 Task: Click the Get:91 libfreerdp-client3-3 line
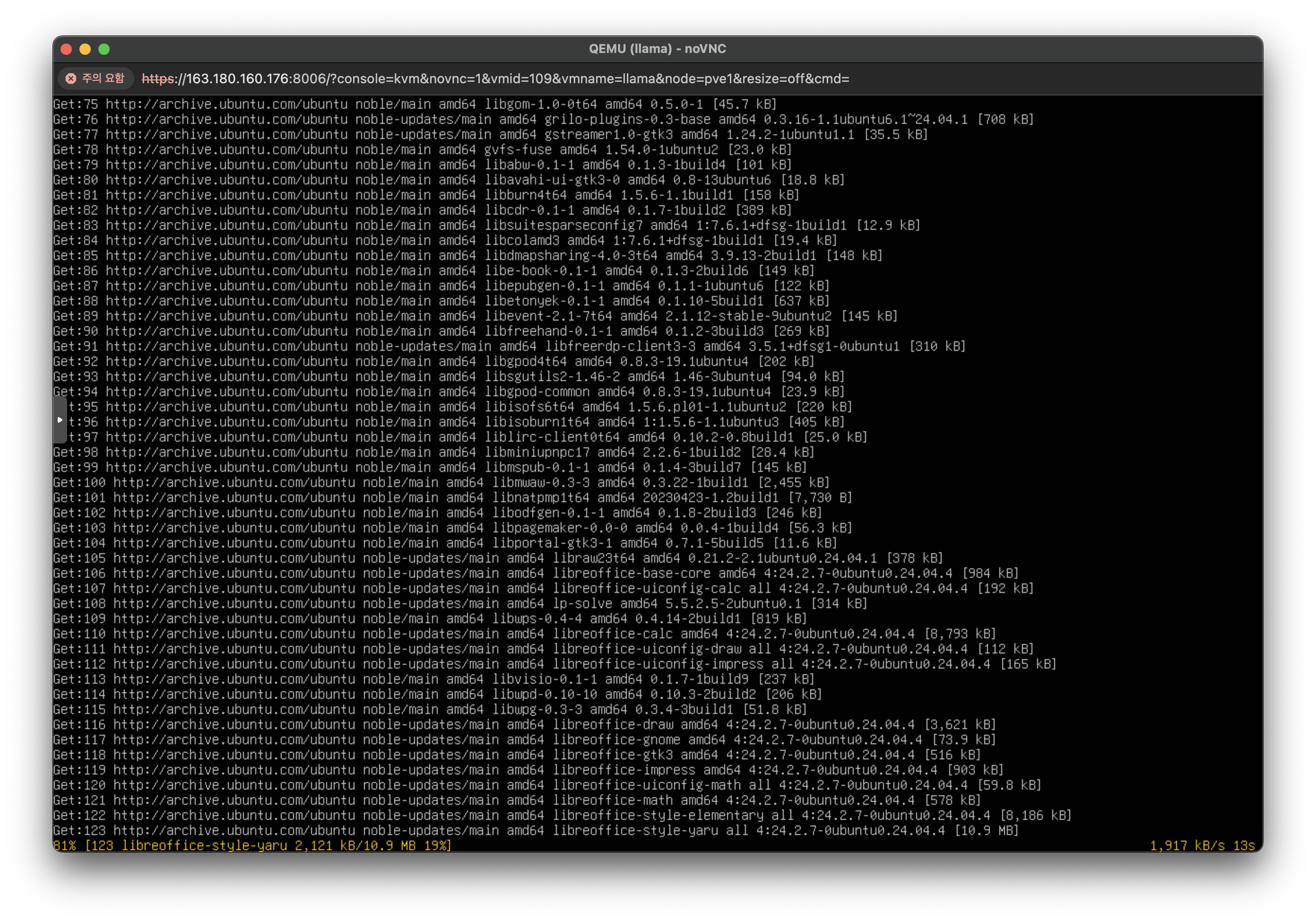pos(509,346)
